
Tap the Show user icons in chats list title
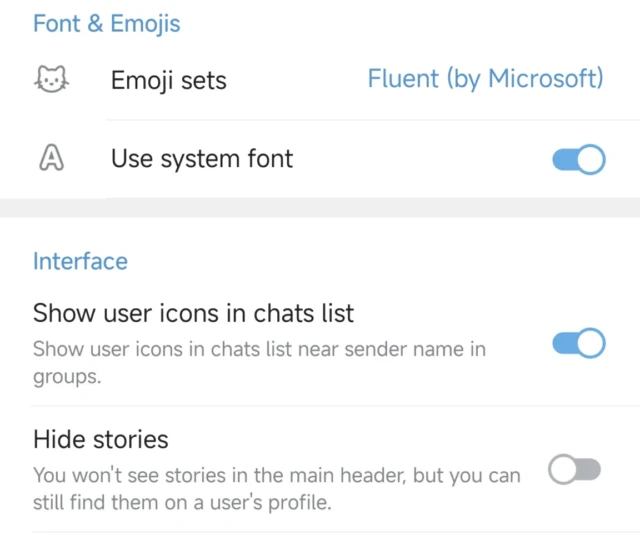click(x=193, y=313)
